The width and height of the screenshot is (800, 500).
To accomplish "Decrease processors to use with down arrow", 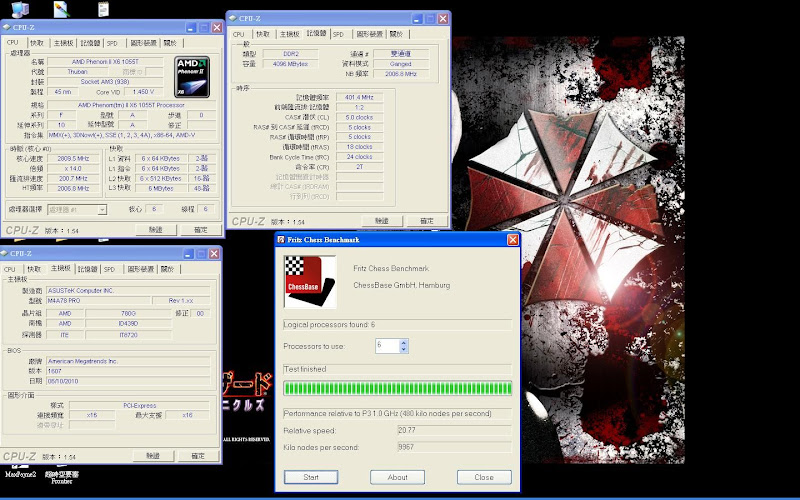I will click(x=404, y=349).
